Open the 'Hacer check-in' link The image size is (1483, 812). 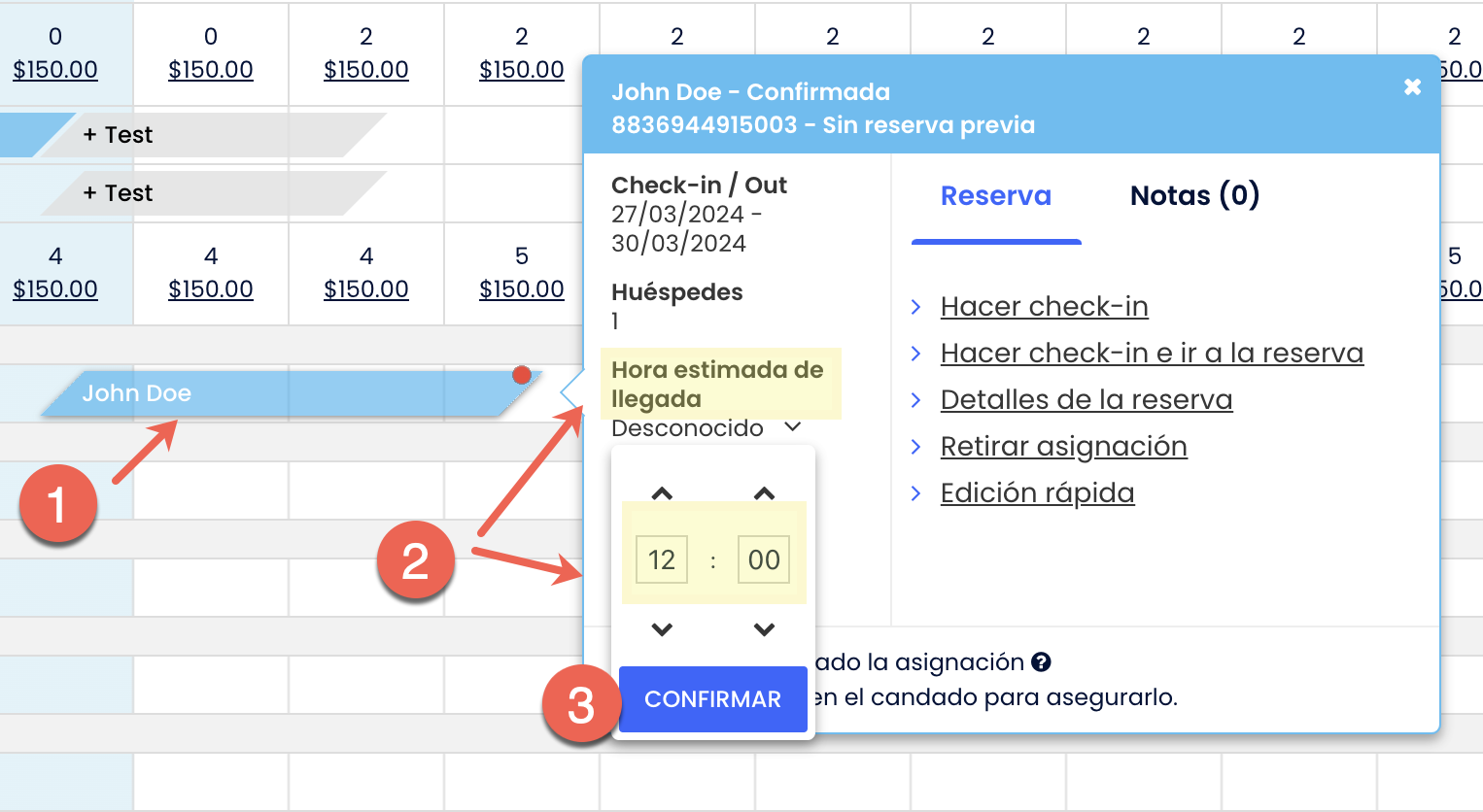pyautogui.click(x=1044, y=307)
